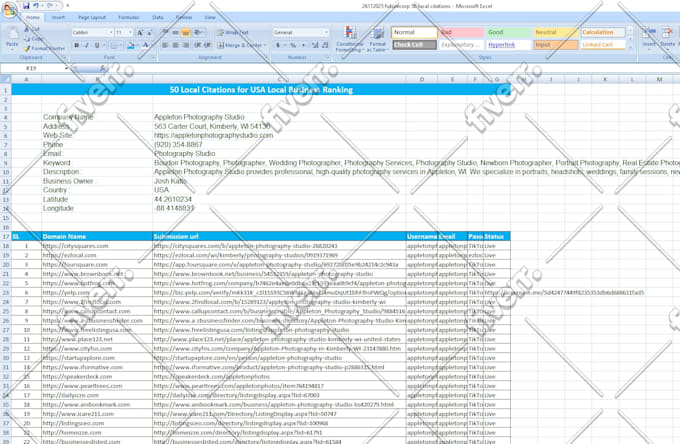Toggle middle vertical alignment
Viewport: 680px width, 444px height.
(x=175, y=33)
